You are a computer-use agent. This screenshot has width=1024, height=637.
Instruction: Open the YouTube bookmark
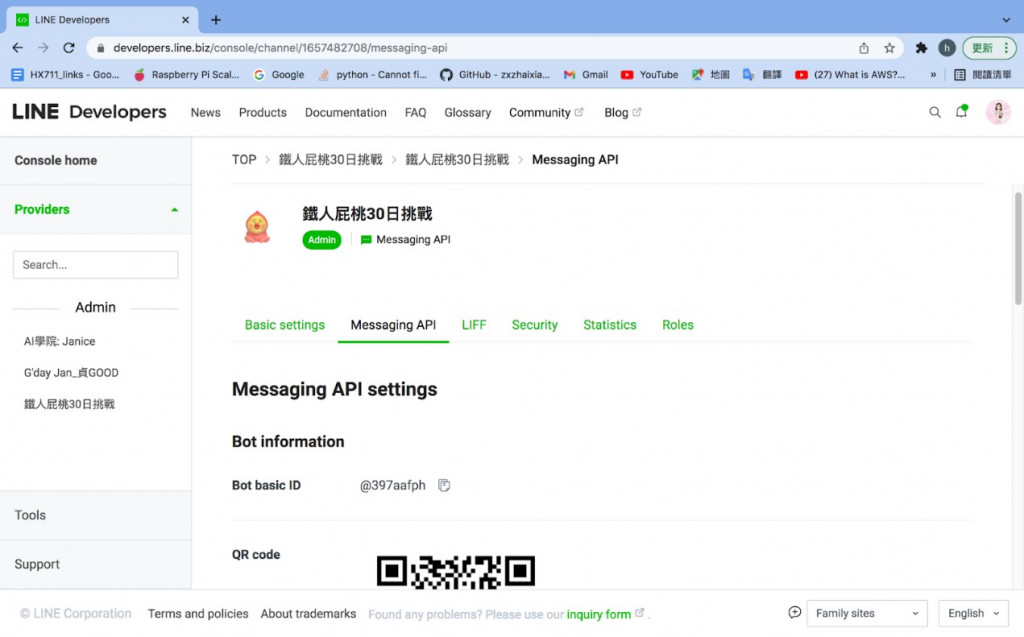(x=650, y=74)
